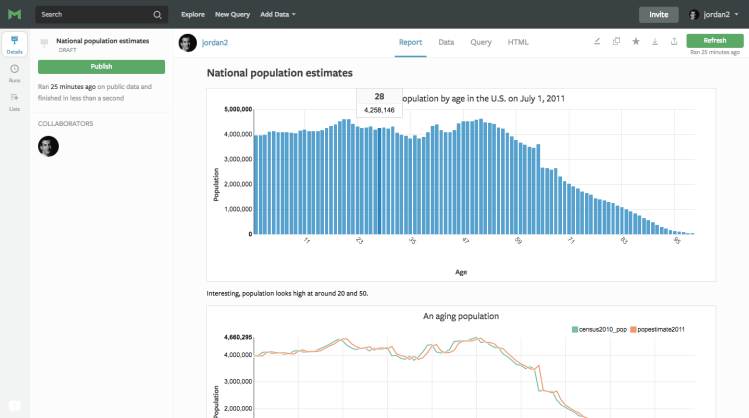Open the jordan2 account dropdown menu
Image resolution: width=749 pixels, height=418 pixels.
(714, 15)
